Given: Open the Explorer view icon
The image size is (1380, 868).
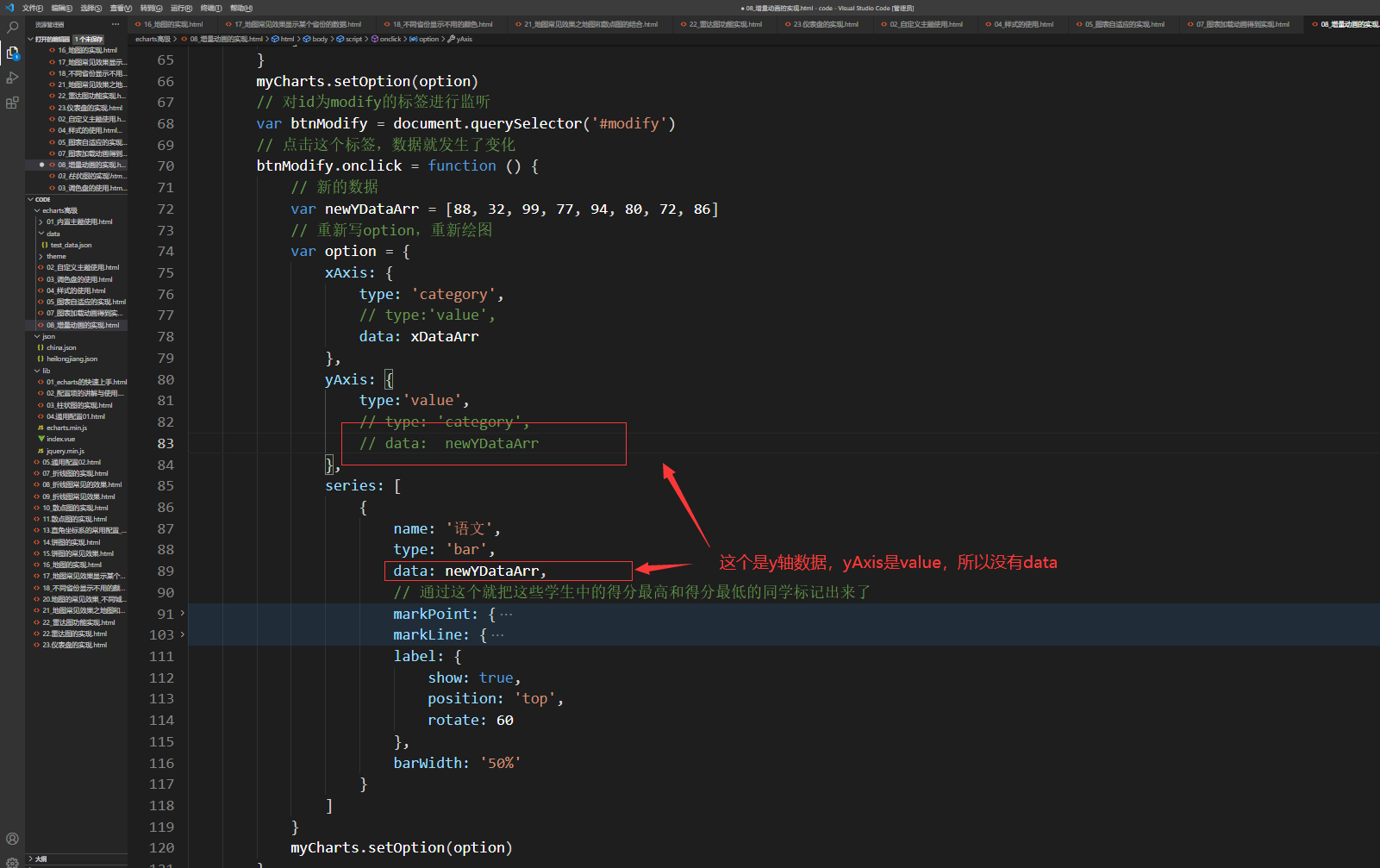Looking at the screenshot, I should point(12,53).
